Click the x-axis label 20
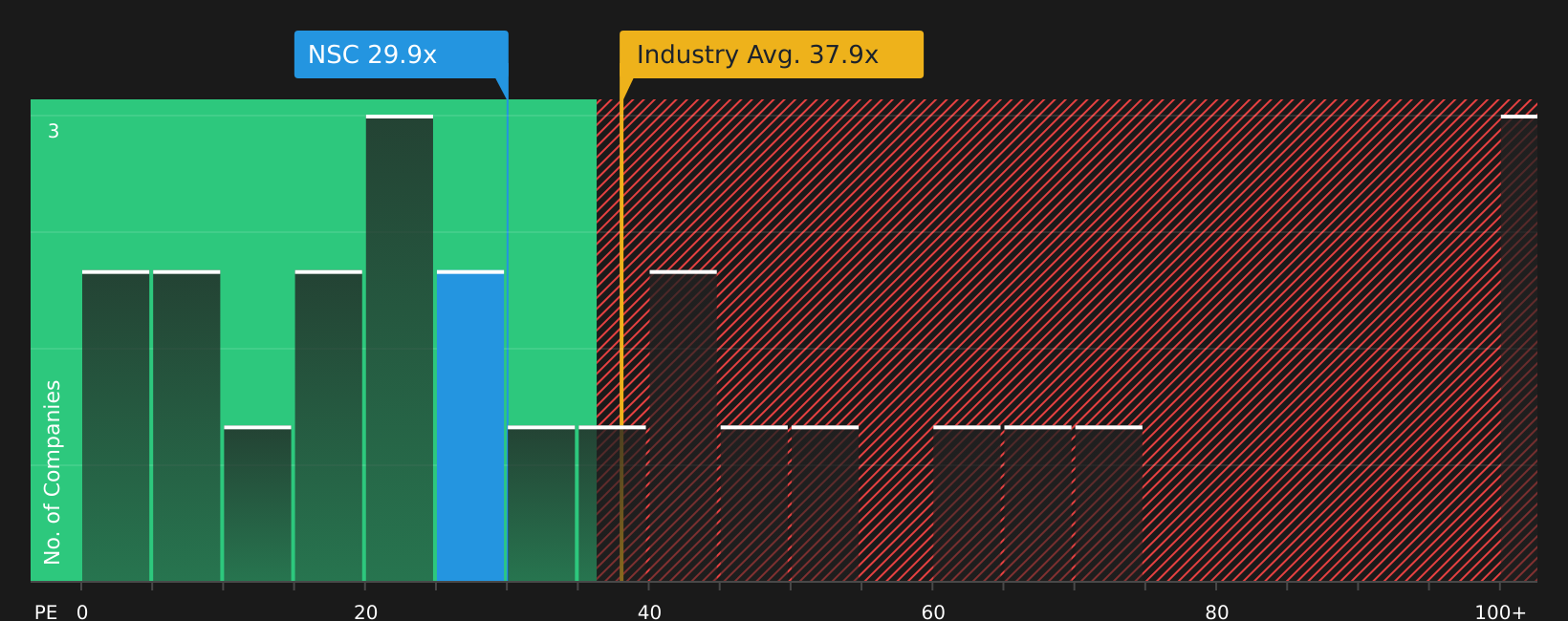The width and height of the screenshot is (1568, 621). [366, 611]
